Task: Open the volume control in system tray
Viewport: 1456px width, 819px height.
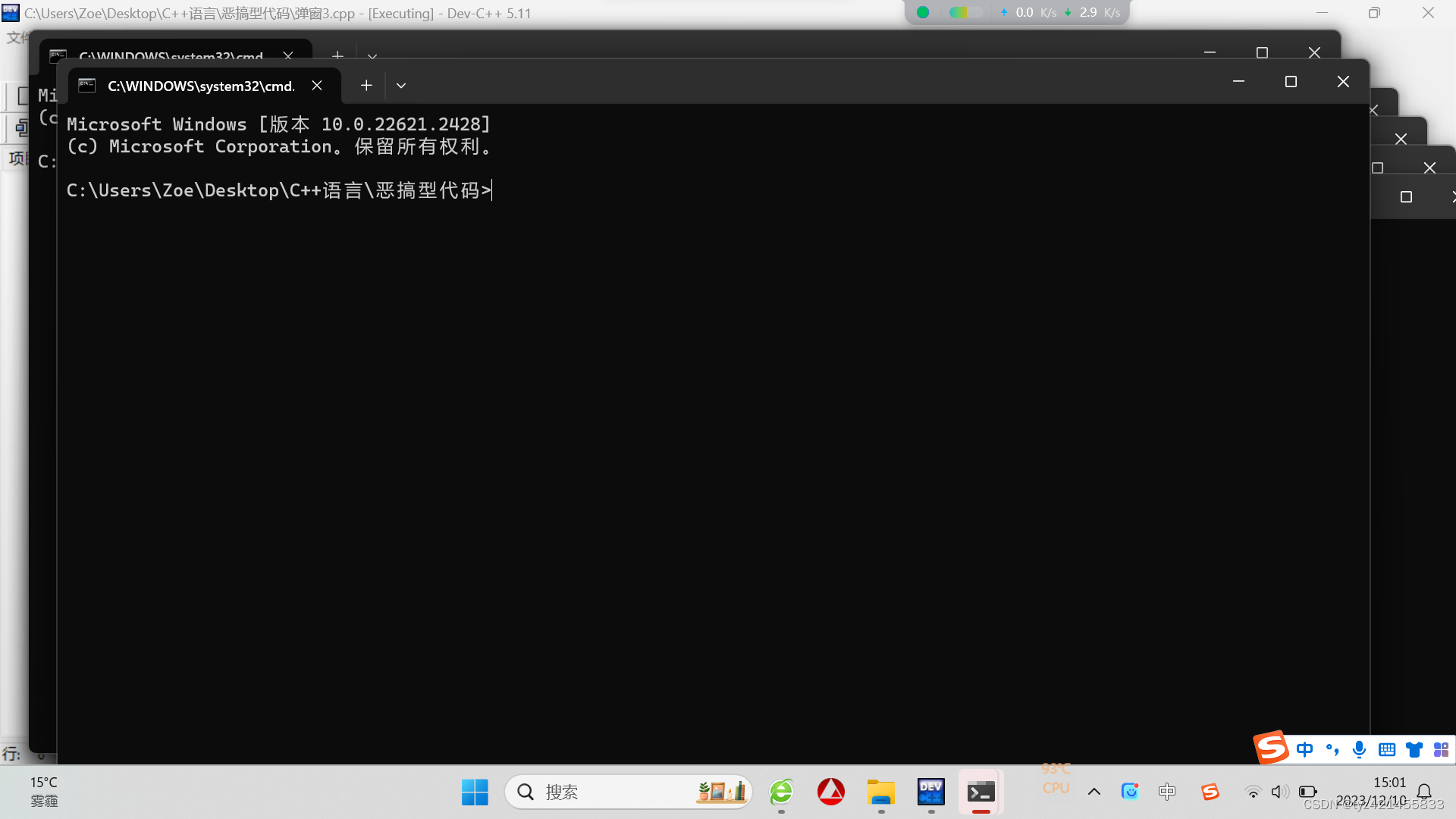Action: coord(1279,792)
